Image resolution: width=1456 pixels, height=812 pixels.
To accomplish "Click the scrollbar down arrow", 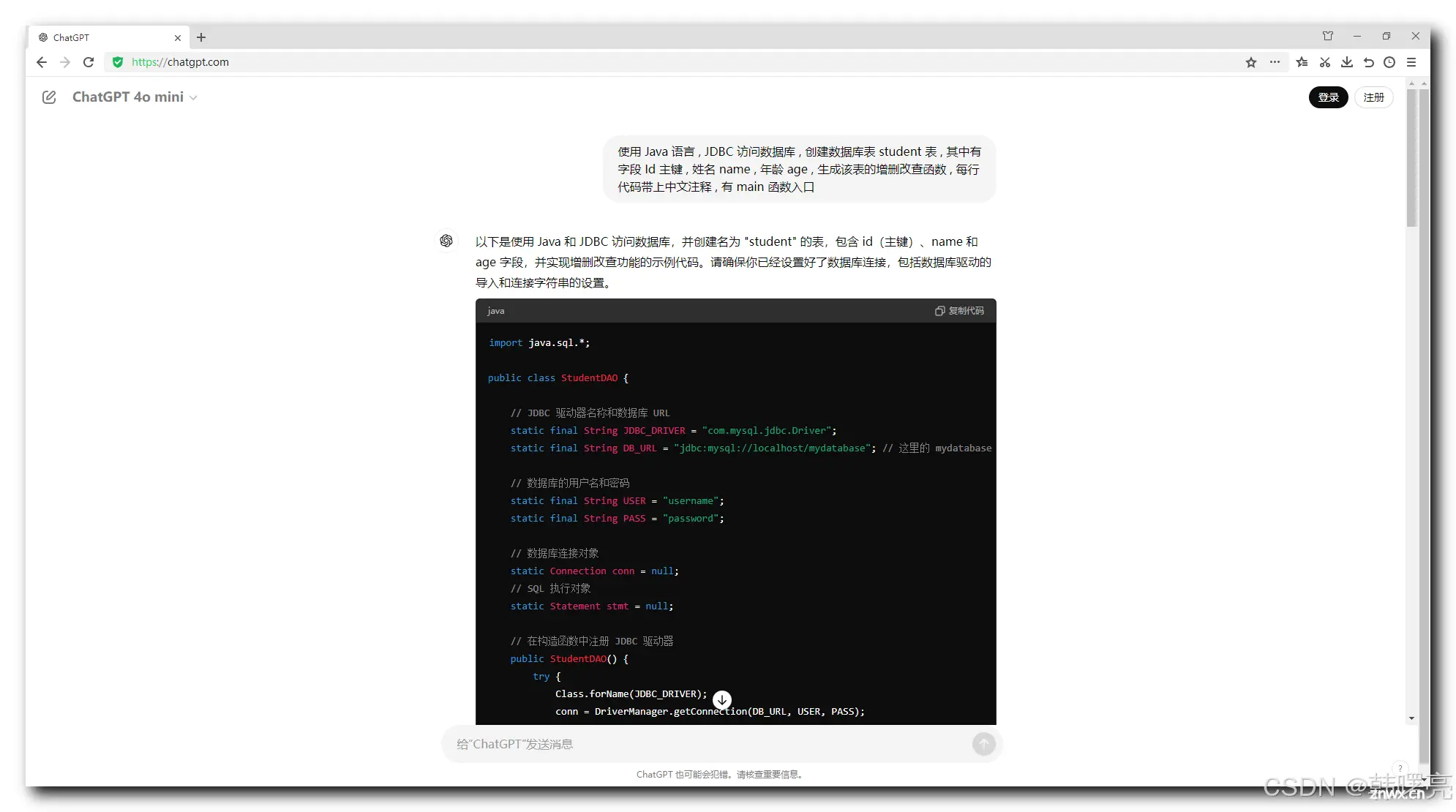I will click(1411, 718).
